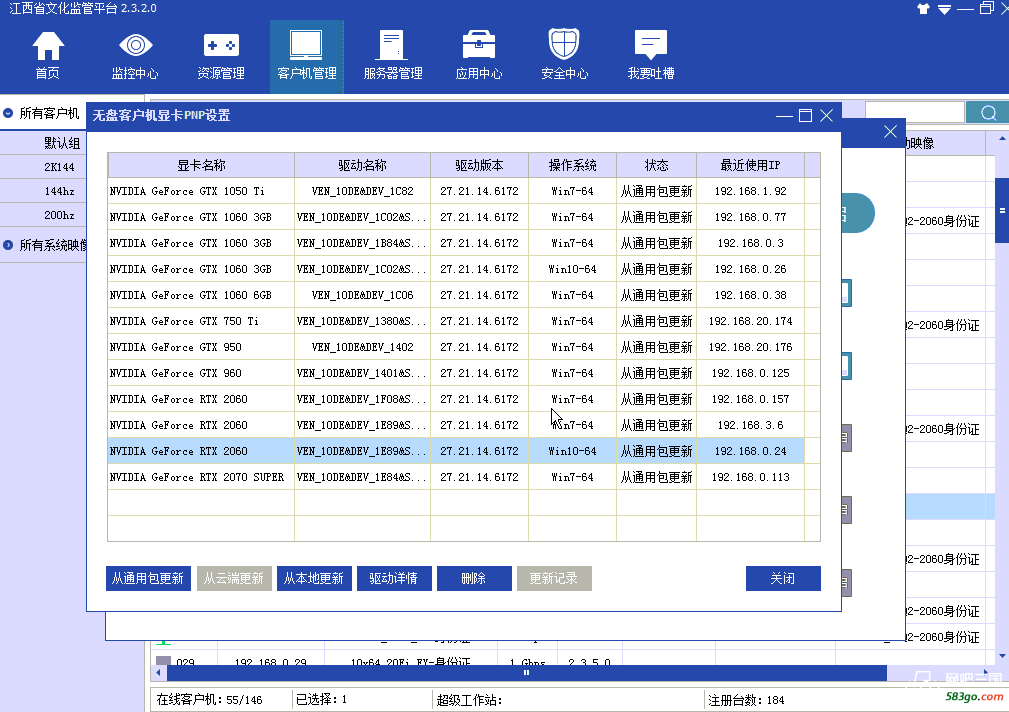Sort by 显卡名称 column header

(201, 165)
